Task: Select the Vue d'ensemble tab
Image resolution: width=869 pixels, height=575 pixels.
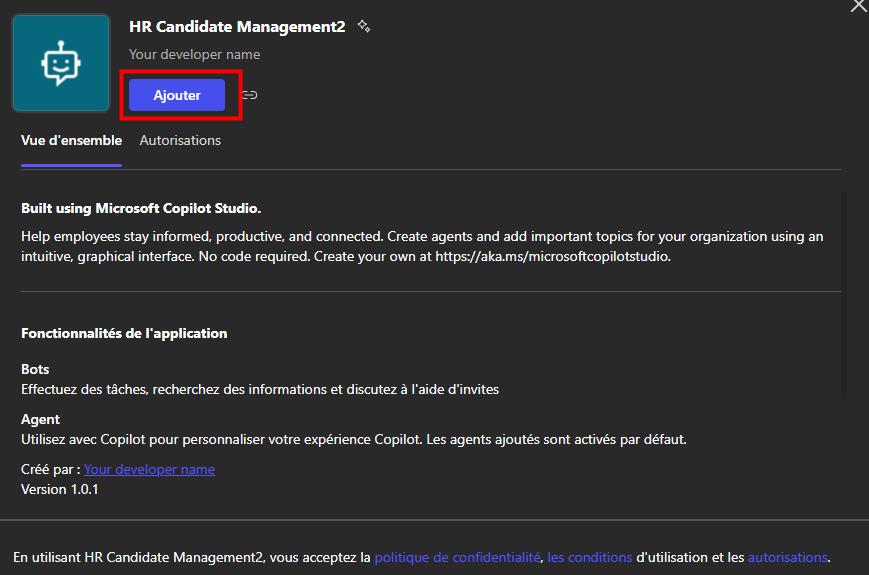Action: pos(71,140)
